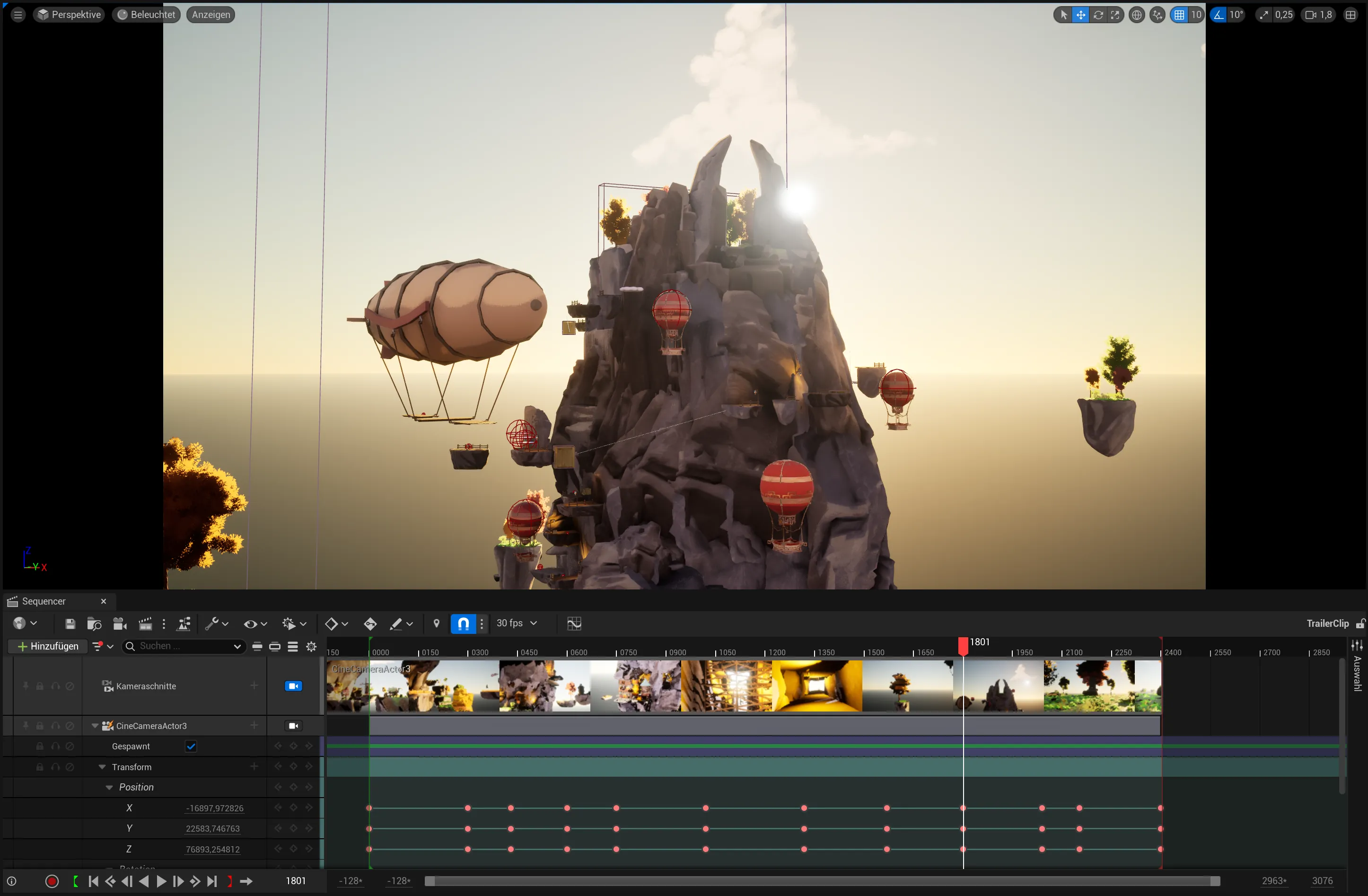Click the timeline horizontal zoom scrollbar
Viewport: 1368px width, 896px height.
click(x=823, y=882)
